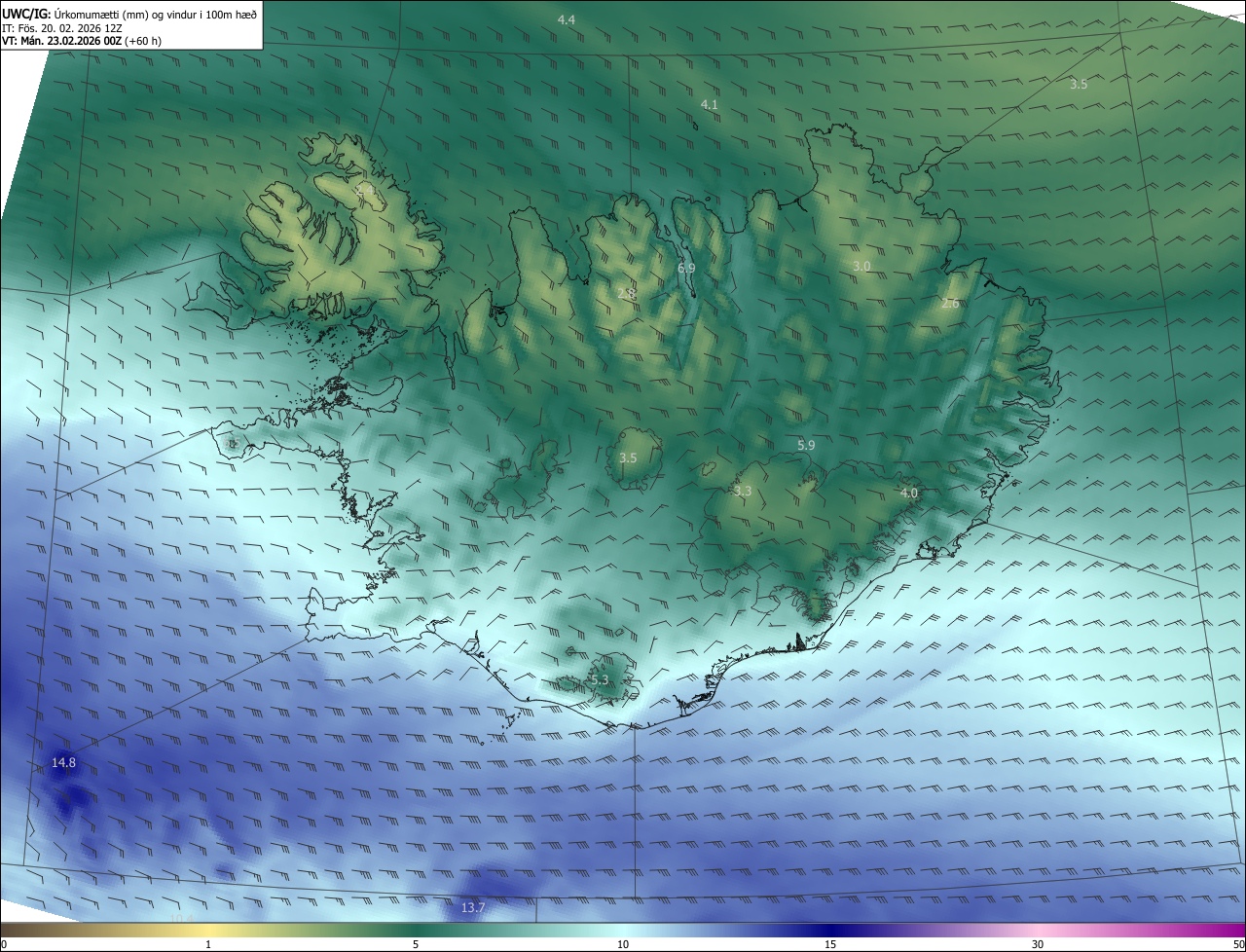
Task: Click the 5 tick label on the color scale
Action: [x=416, y=944]
